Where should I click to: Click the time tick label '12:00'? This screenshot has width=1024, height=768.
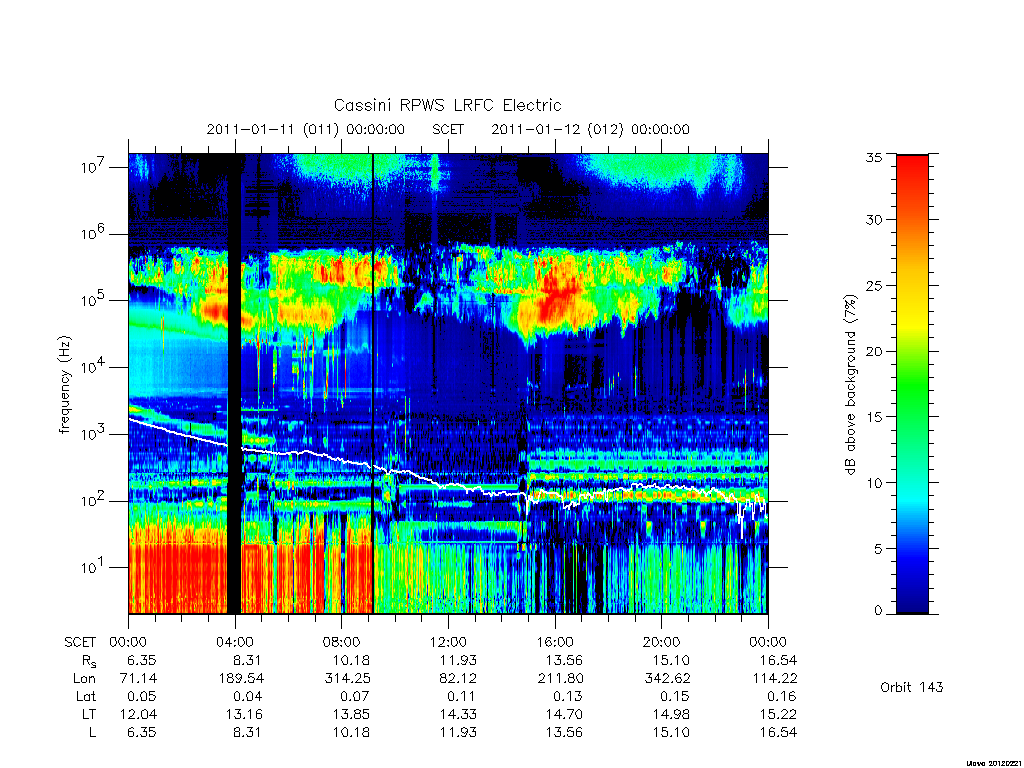point(449,642)
